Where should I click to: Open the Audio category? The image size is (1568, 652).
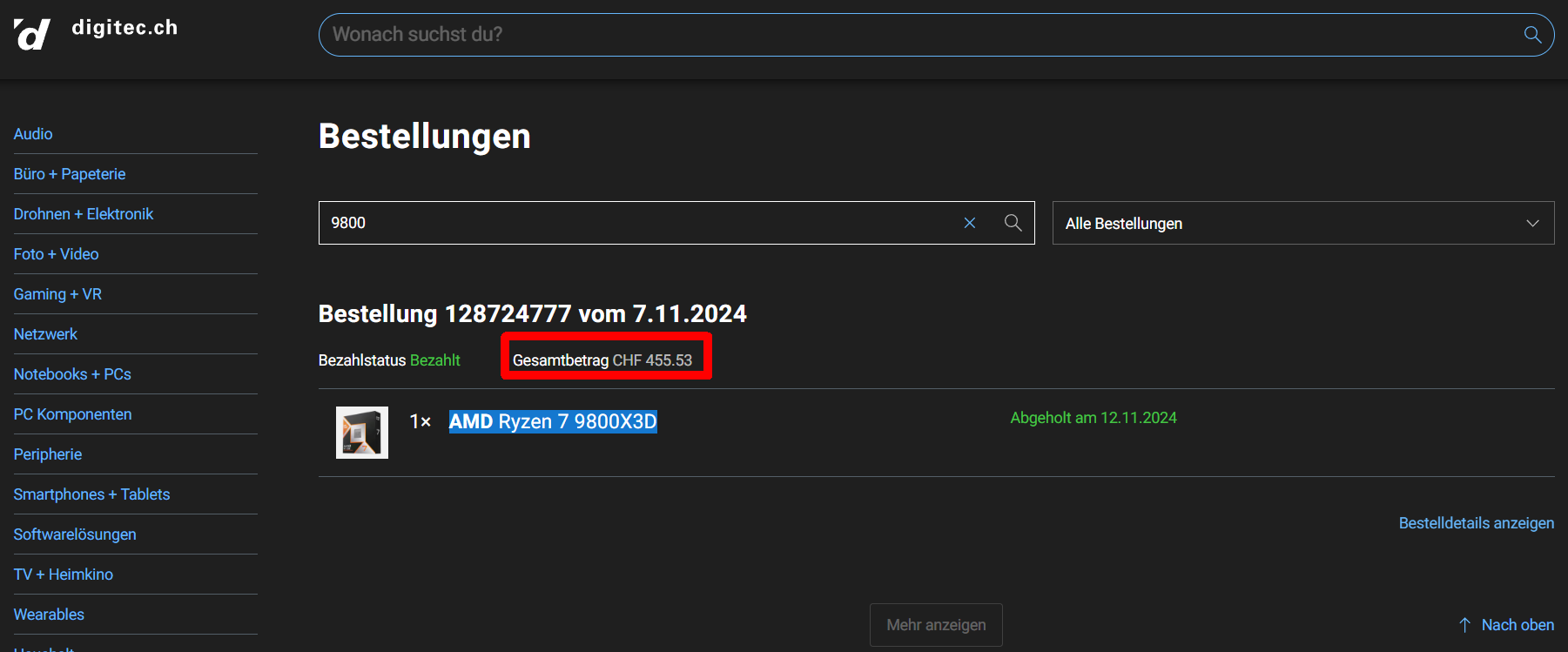(33, 134)
